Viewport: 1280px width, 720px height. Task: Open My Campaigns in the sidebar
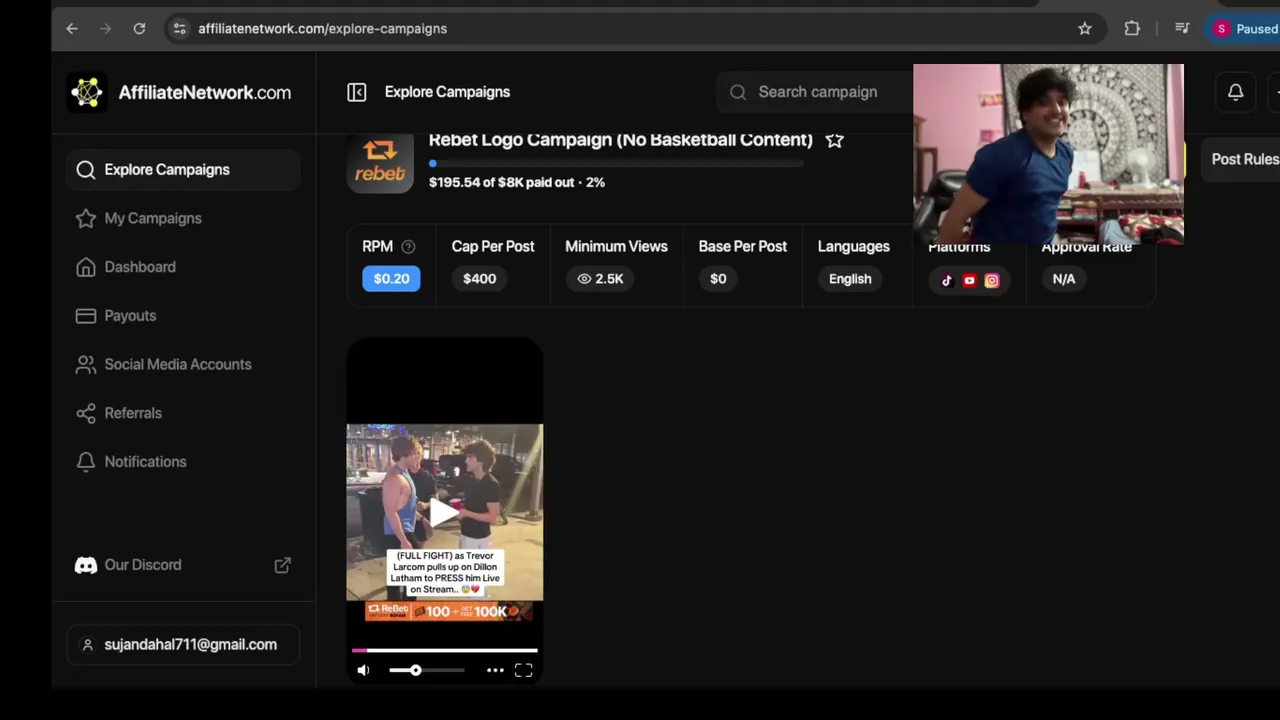(x=184, y=218)
